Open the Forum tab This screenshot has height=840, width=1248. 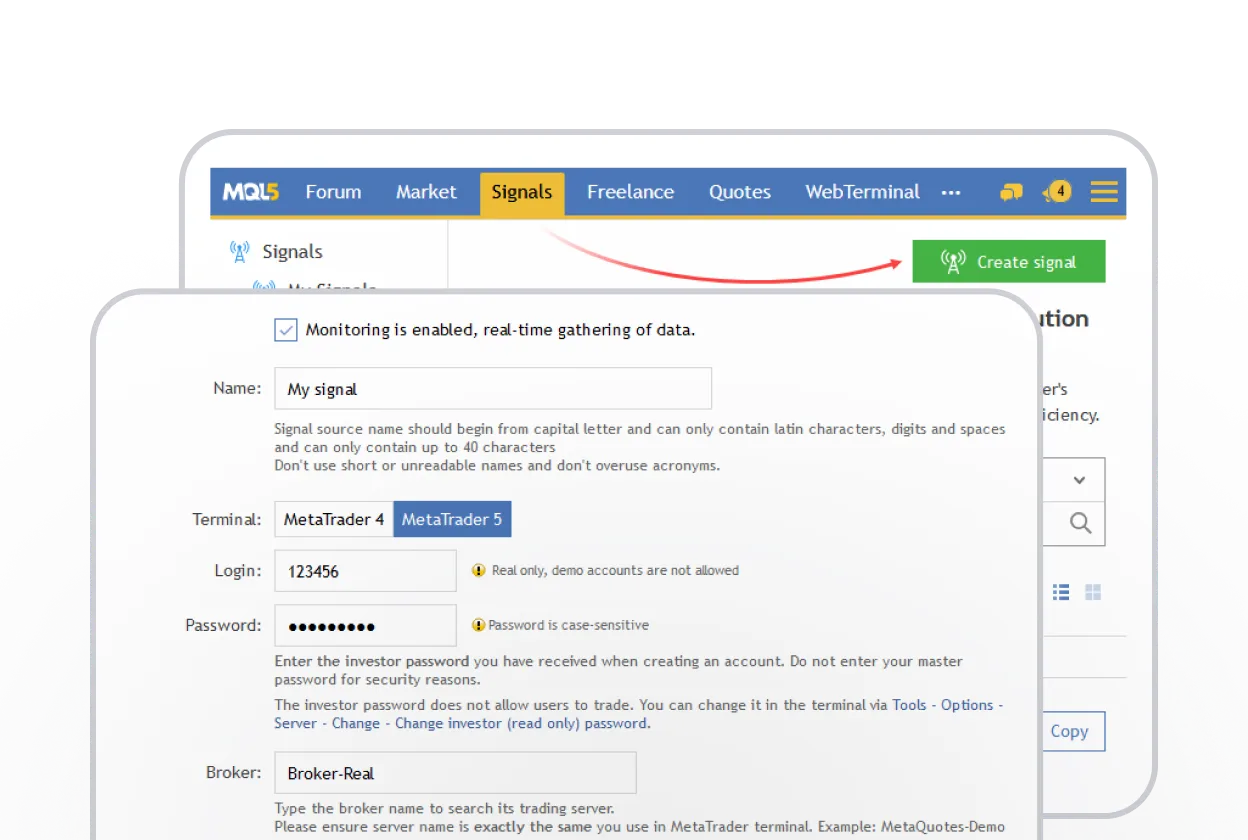[x=333, y=192]
